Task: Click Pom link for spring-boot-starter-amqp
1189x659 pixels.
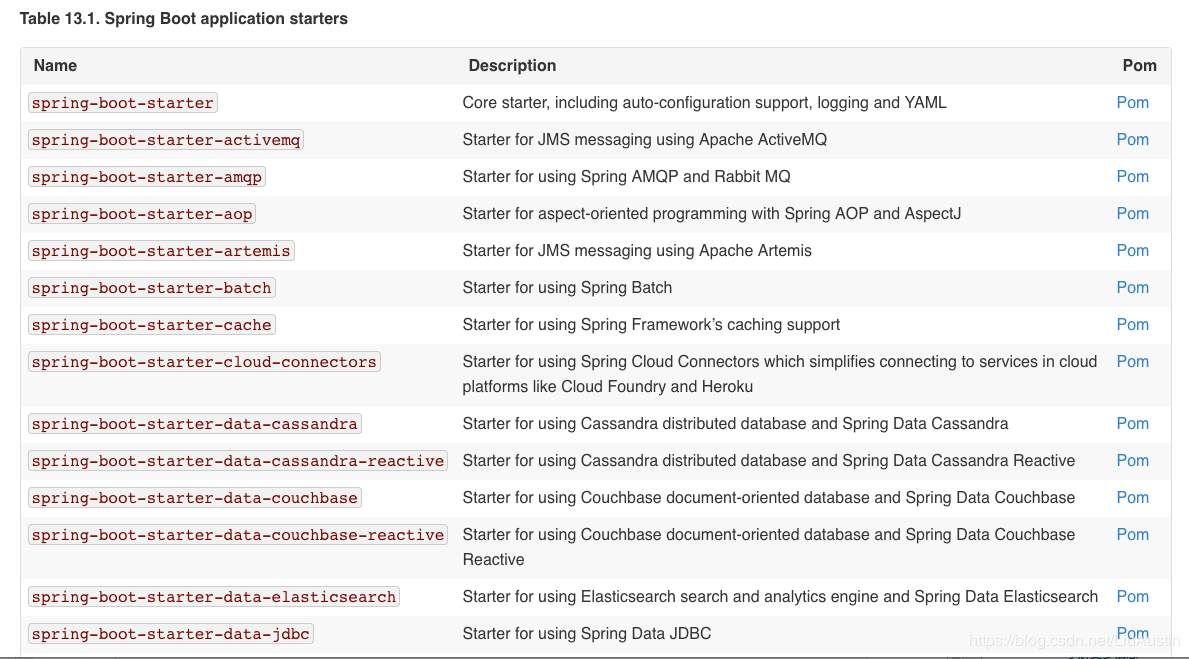Action: click(x=1132, y=177)
